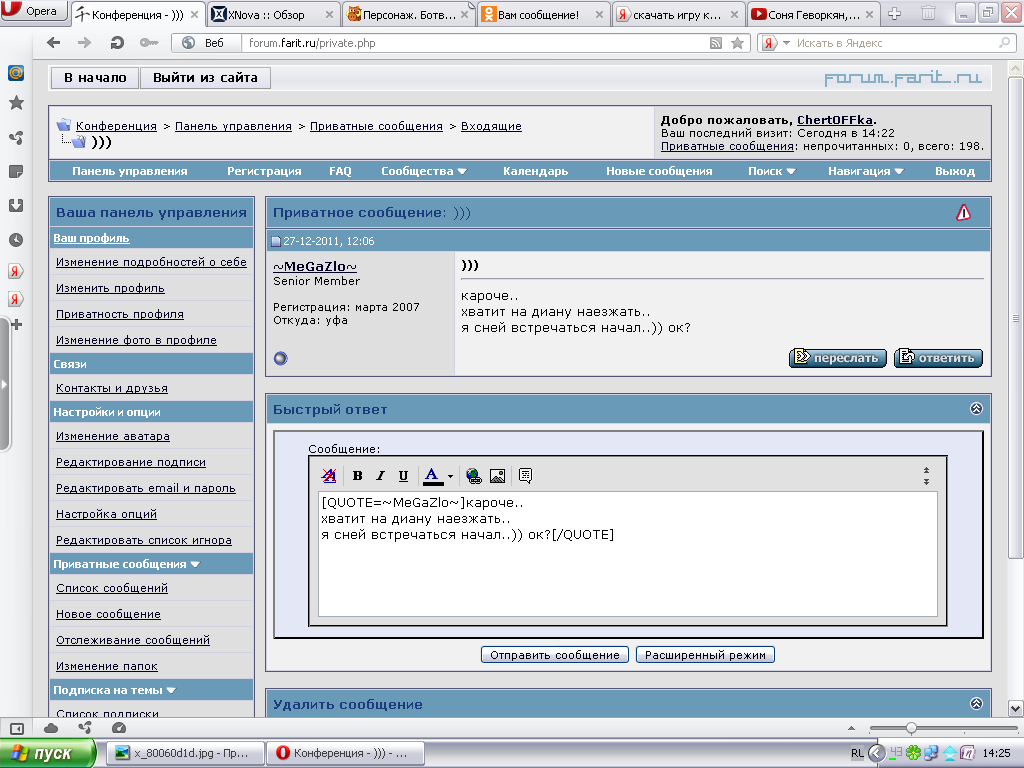Click the Выйти из сайта button
1024x768 pixels.
(205, 78)
